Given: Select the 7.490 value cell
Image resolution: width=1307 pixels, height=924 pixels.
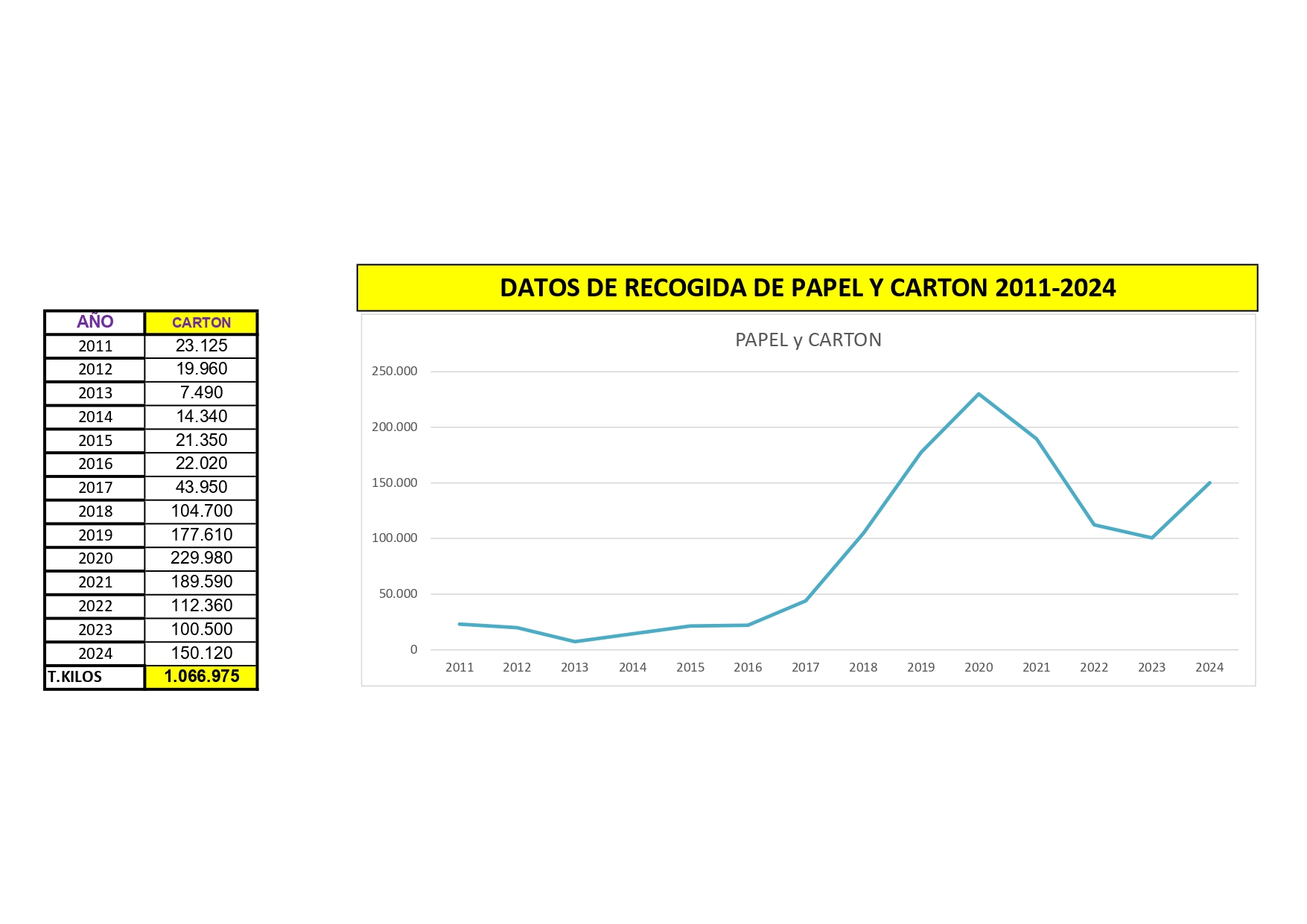Looking at the screenshot, I should 201,393.
